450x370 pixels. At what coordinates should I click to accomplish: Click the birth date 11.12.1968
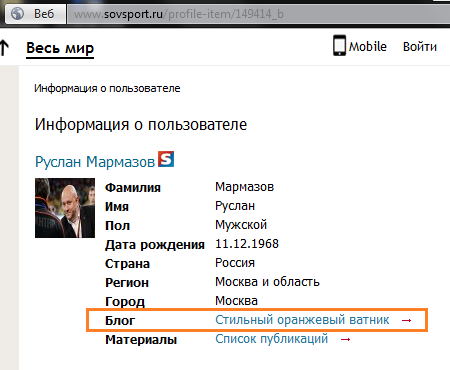click(247, 244)
